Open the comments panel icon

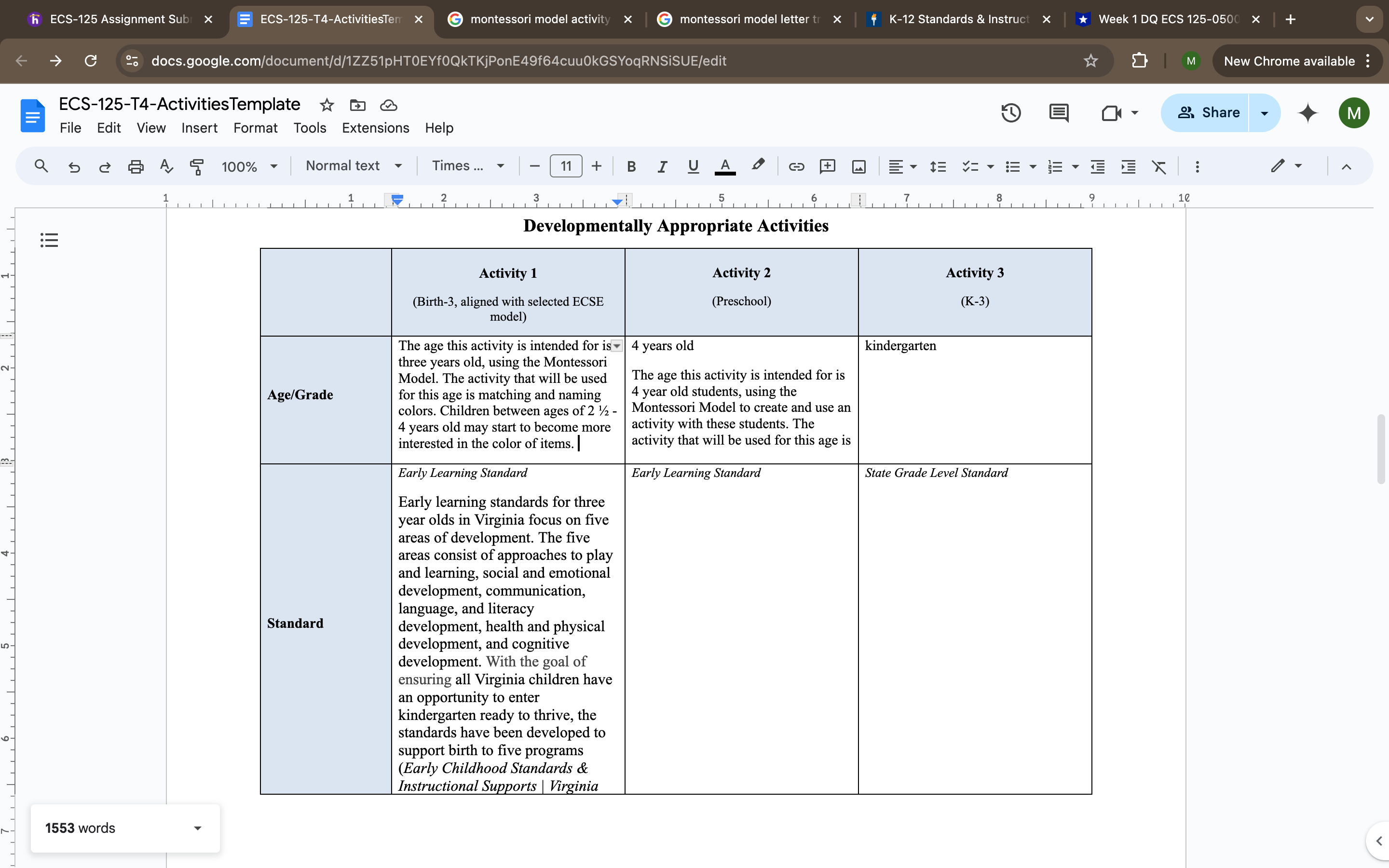pyautogui.click(x=1059, y=112)
